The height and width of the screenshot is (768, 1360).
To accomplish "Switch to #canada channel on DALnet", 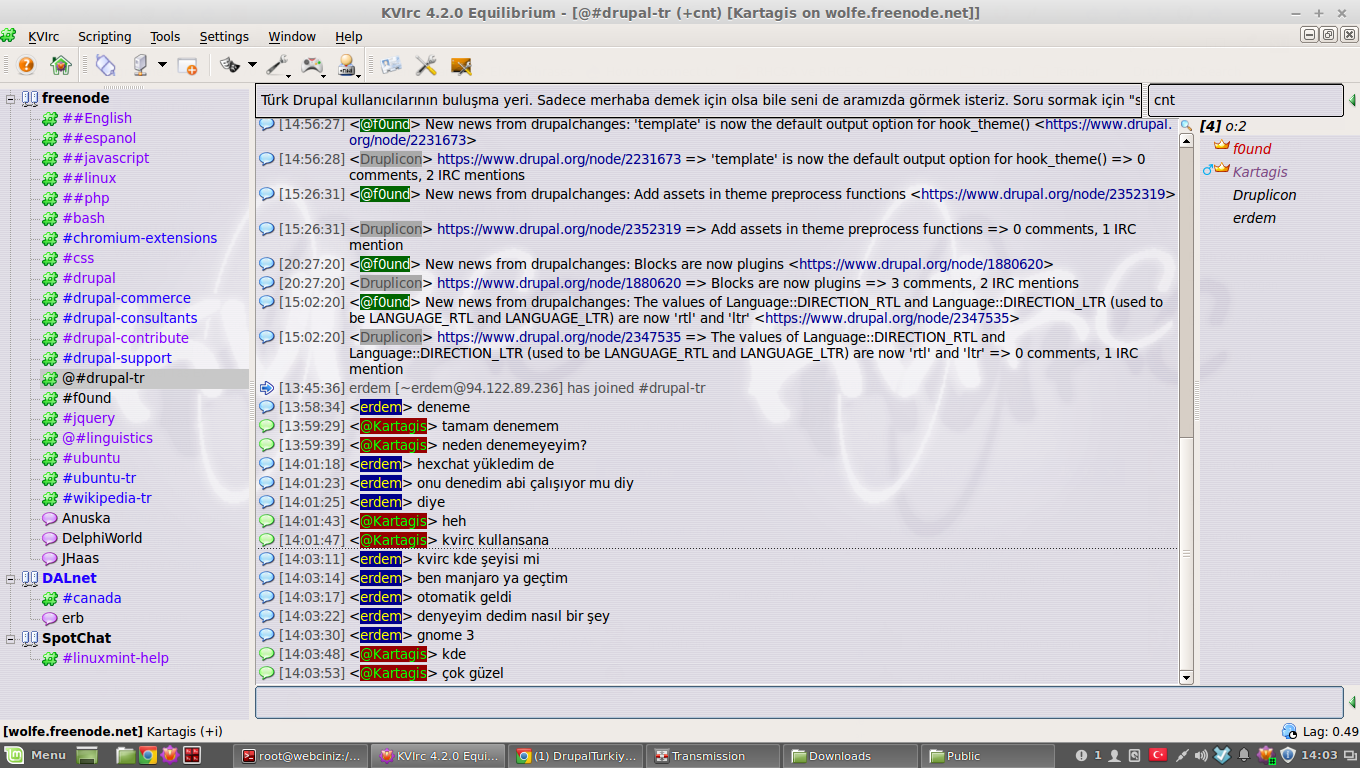I will click(x=91, y=598).
